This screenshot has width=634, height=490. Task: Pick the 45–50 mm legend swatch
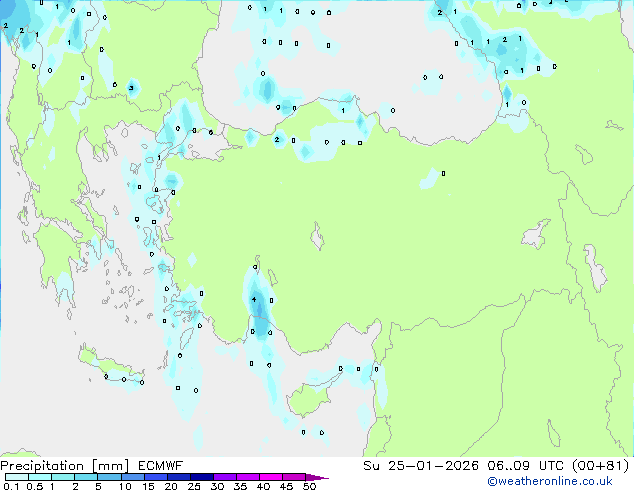coord(294,477)
